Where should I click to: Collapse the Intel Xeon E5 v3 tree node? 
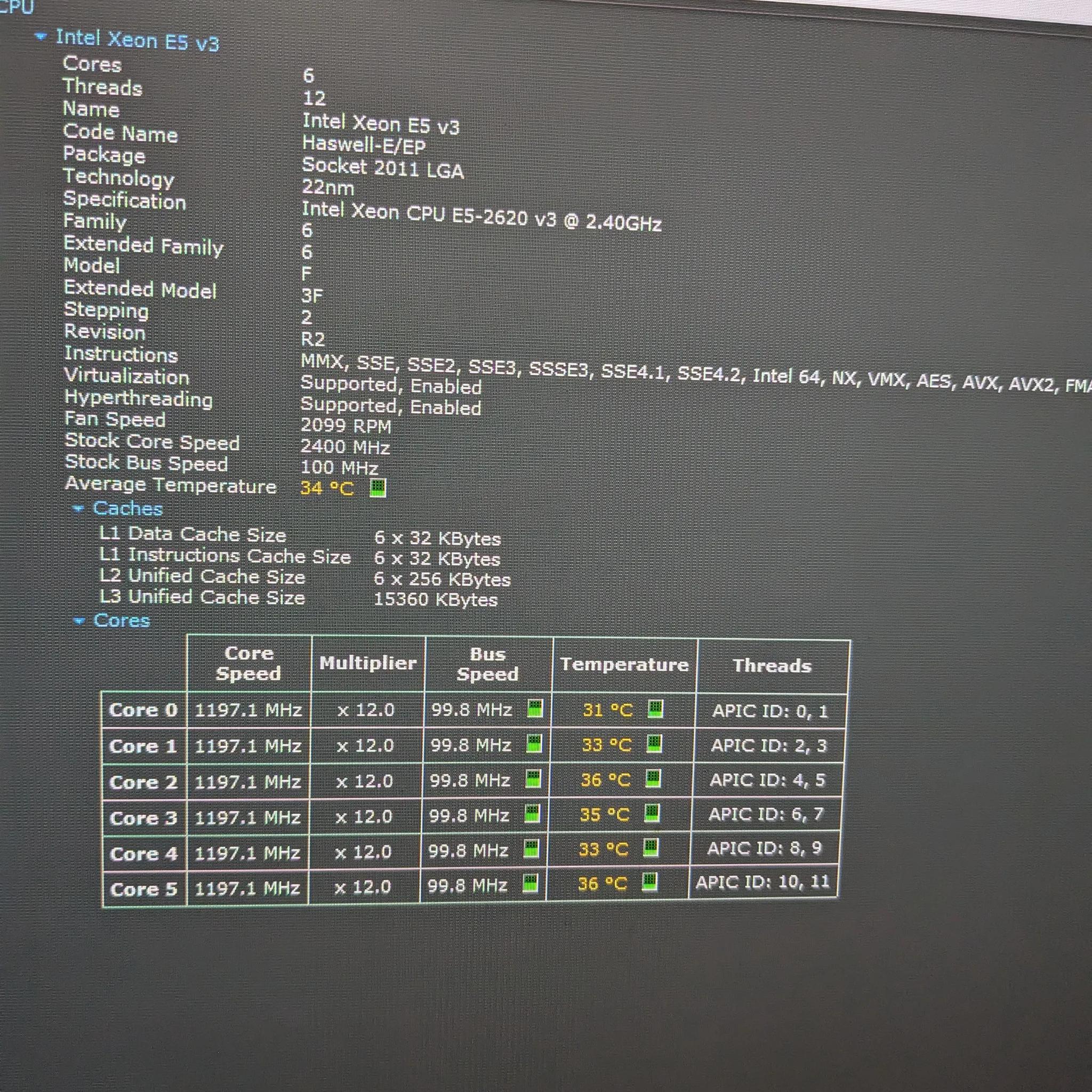[x=40, y=37]
